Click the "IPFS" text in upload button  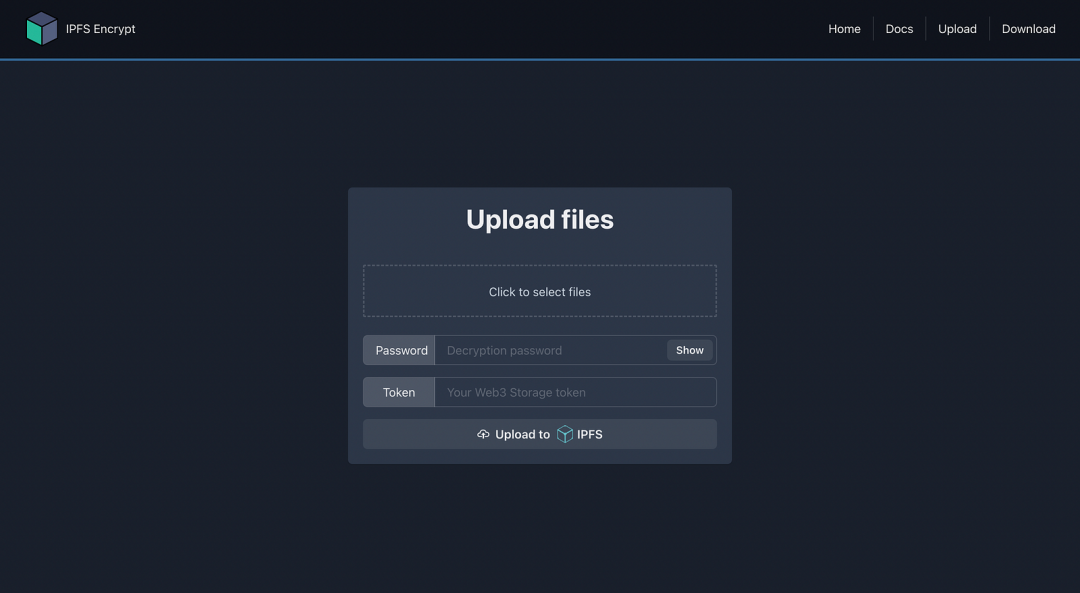(x=590, y=434)
